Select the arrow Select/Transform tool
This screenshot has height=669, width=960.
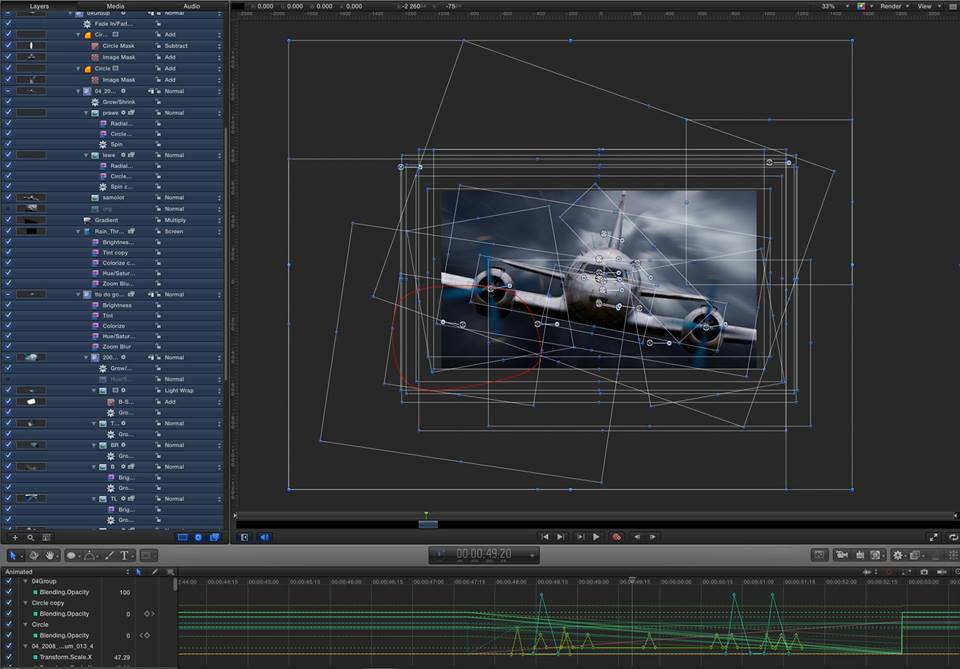coord(14,555)
